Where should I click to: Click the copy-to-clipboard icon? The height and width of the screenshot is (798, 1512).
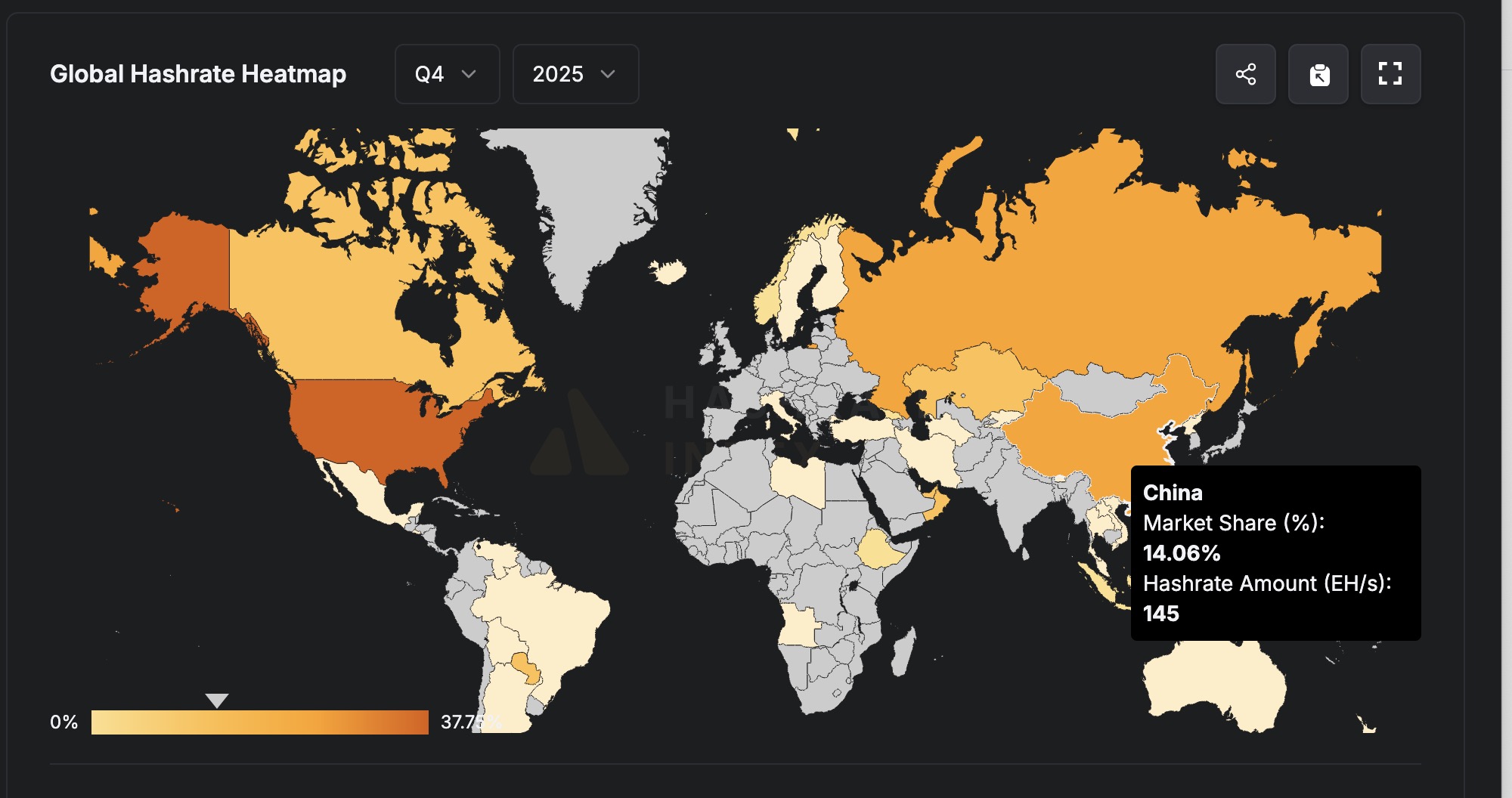pyautogui.click(x=1318, y=73)
